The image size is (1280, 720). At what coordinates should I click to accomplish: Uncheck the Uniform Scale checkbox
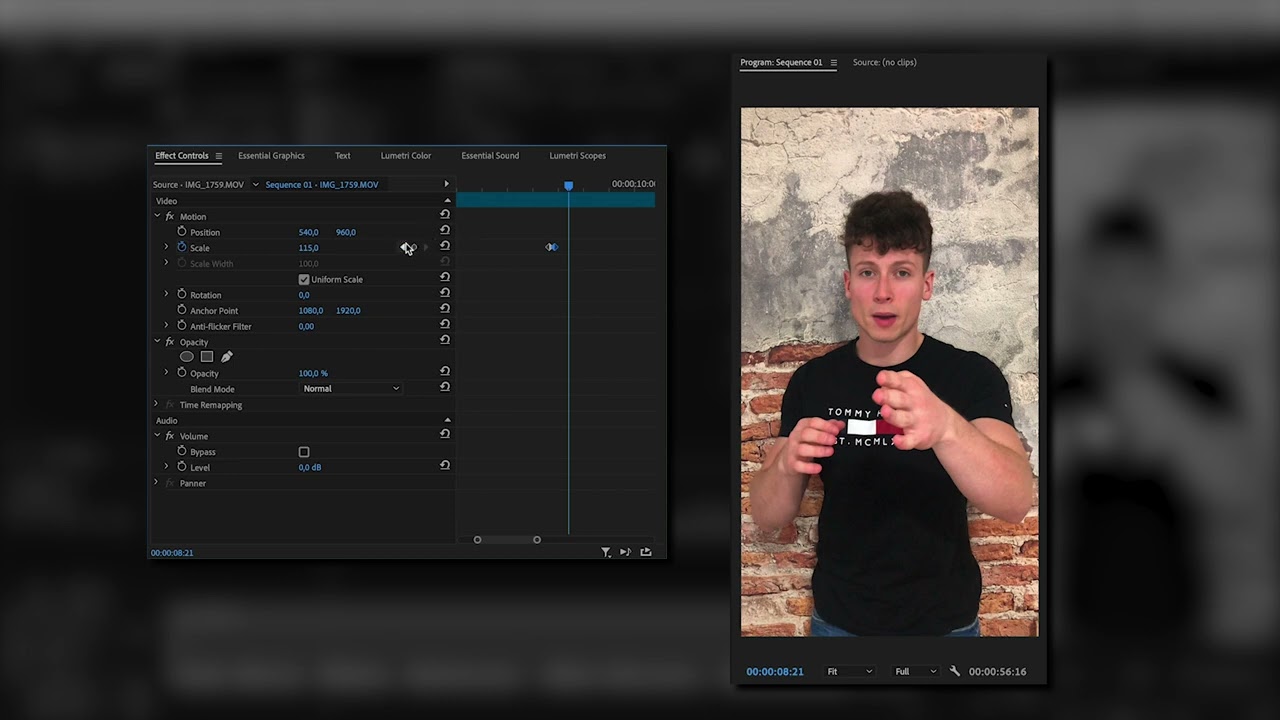point(304,279)
